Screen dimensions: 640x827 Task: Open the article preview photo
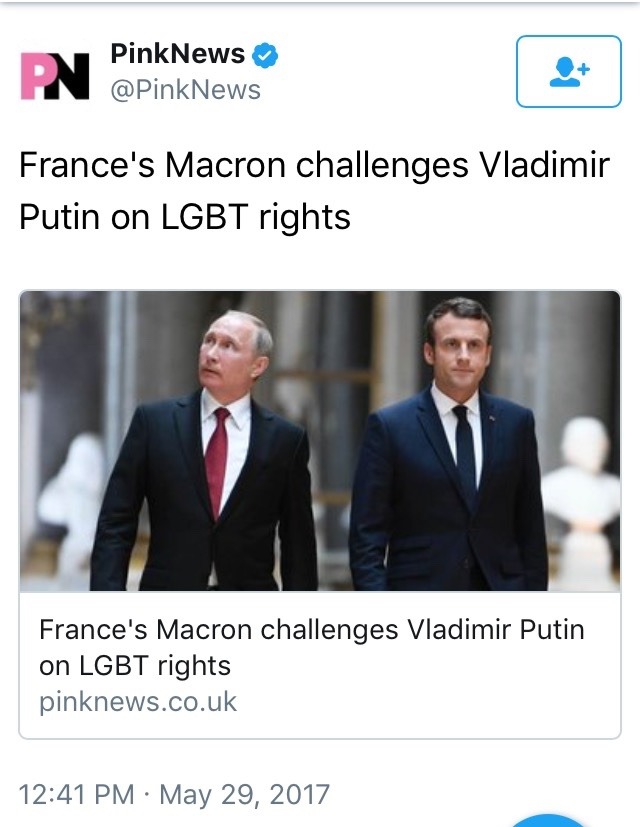[320, 440]
